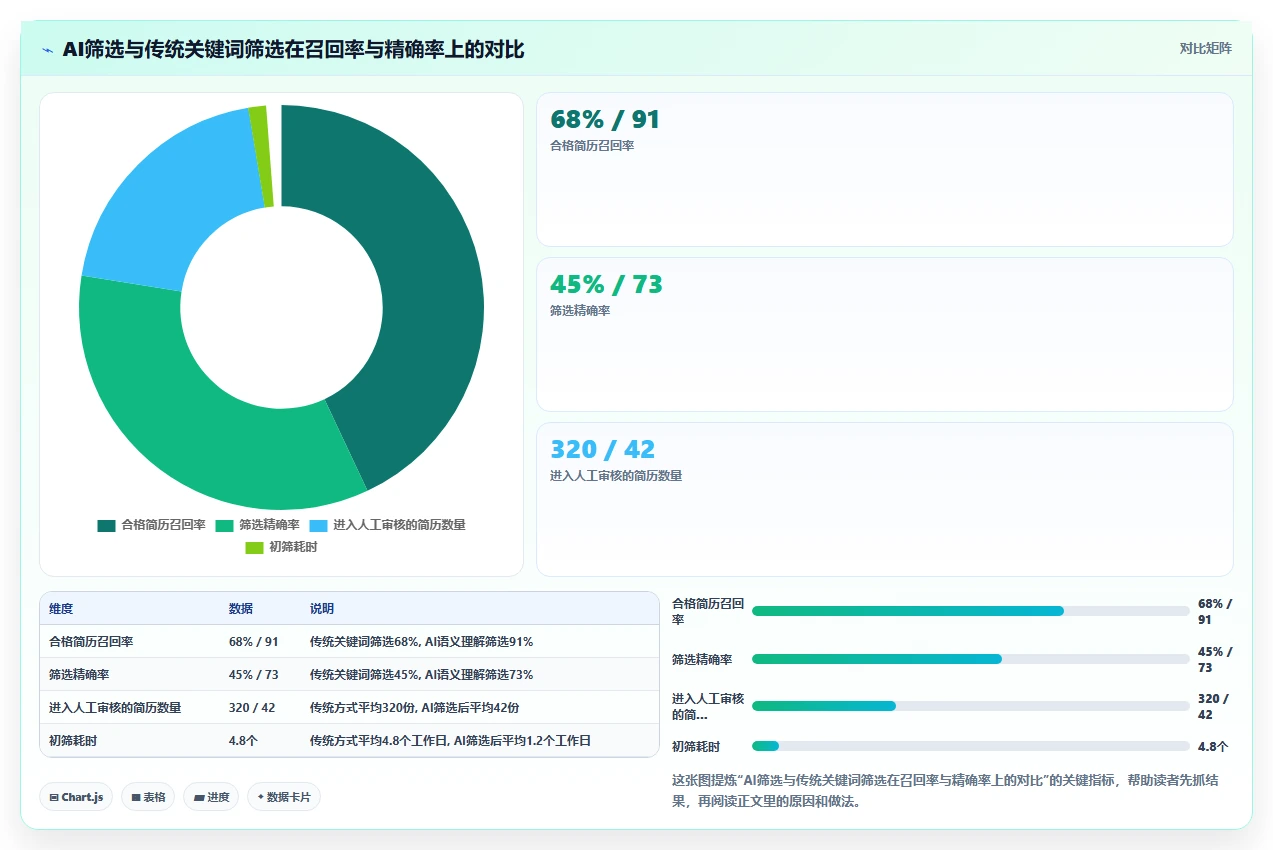Toggle the 进入人工审核的简历数量 legend item

(387, 525)
